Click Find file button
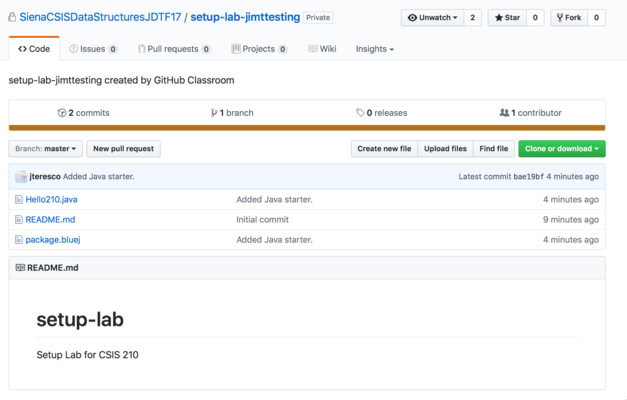 [494, 148]
